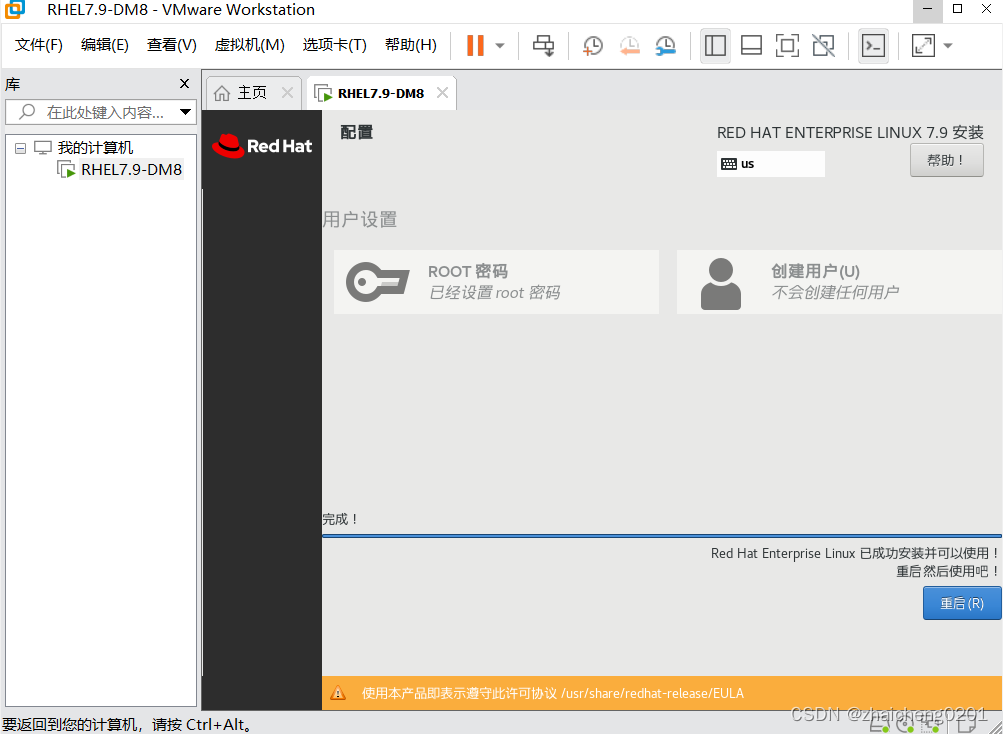Viewport: 1003px width, 734px height.
Task: Select 我的计算机 in the library tree
Action: tap(95, 148)
